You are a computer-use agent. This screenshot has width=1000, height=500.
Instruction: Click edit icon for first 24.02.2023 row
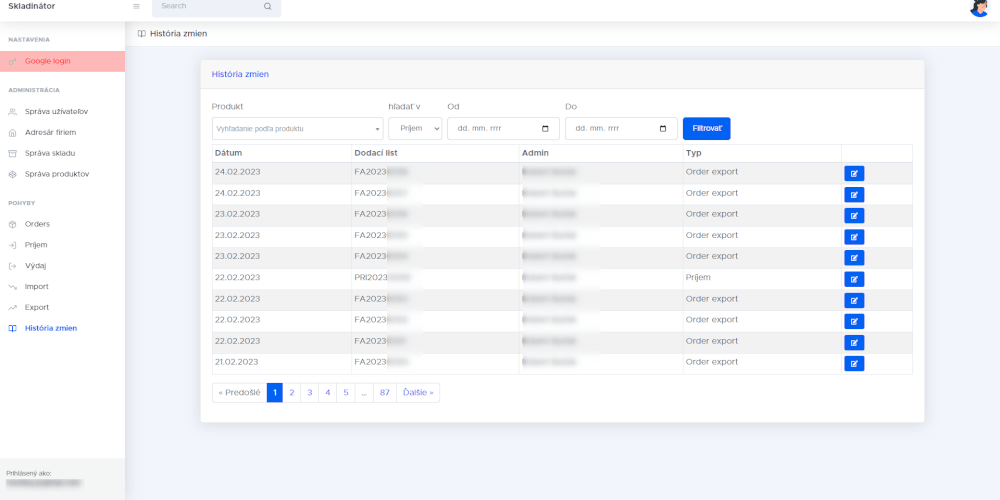point(853,173)
